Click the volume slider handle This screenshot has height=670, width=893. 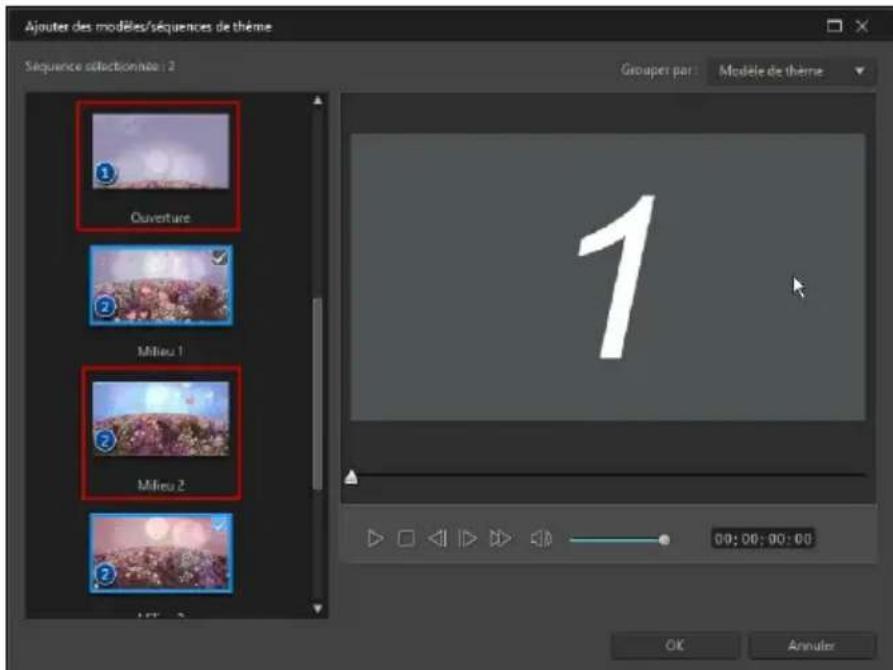point(664,539)
